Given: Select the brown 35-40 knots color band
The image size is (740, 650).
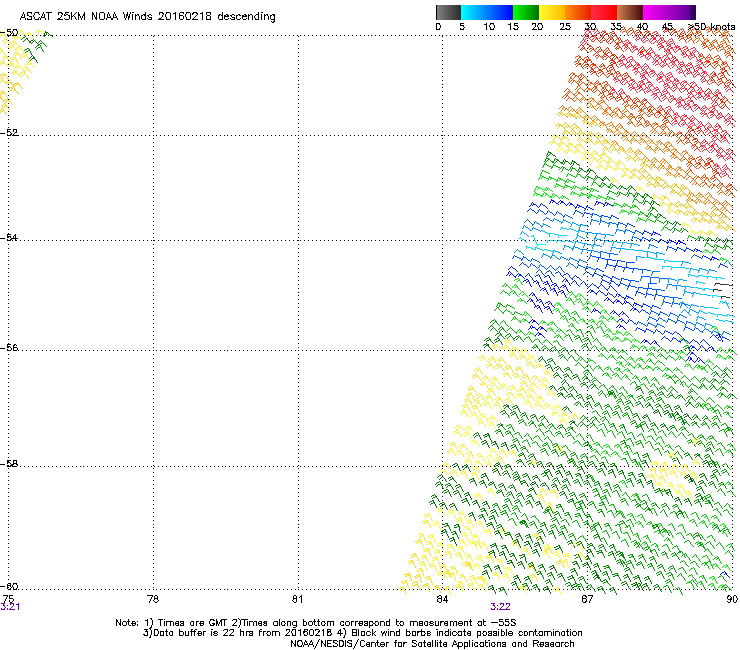Looking at the screenshot, I should click(630, 12).
